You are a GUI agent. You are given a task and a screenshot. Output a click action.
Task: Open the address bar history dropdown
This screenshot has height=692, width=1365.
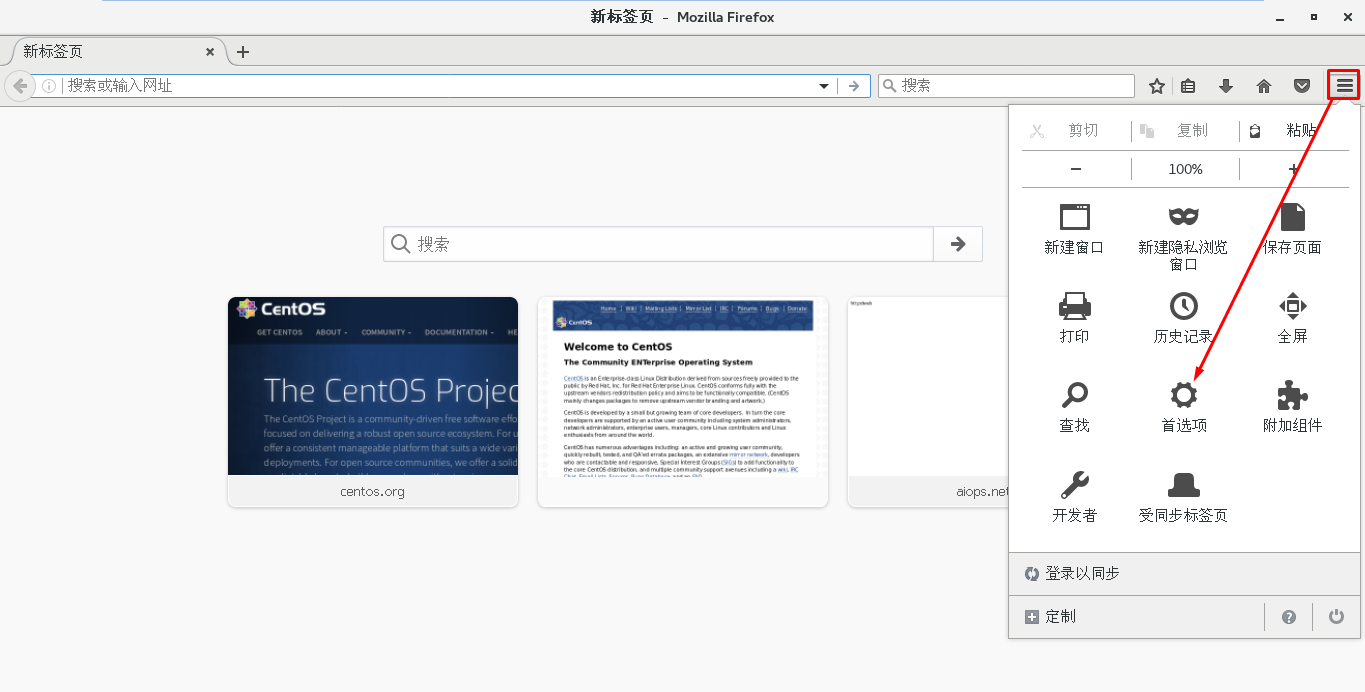(824, 86)
